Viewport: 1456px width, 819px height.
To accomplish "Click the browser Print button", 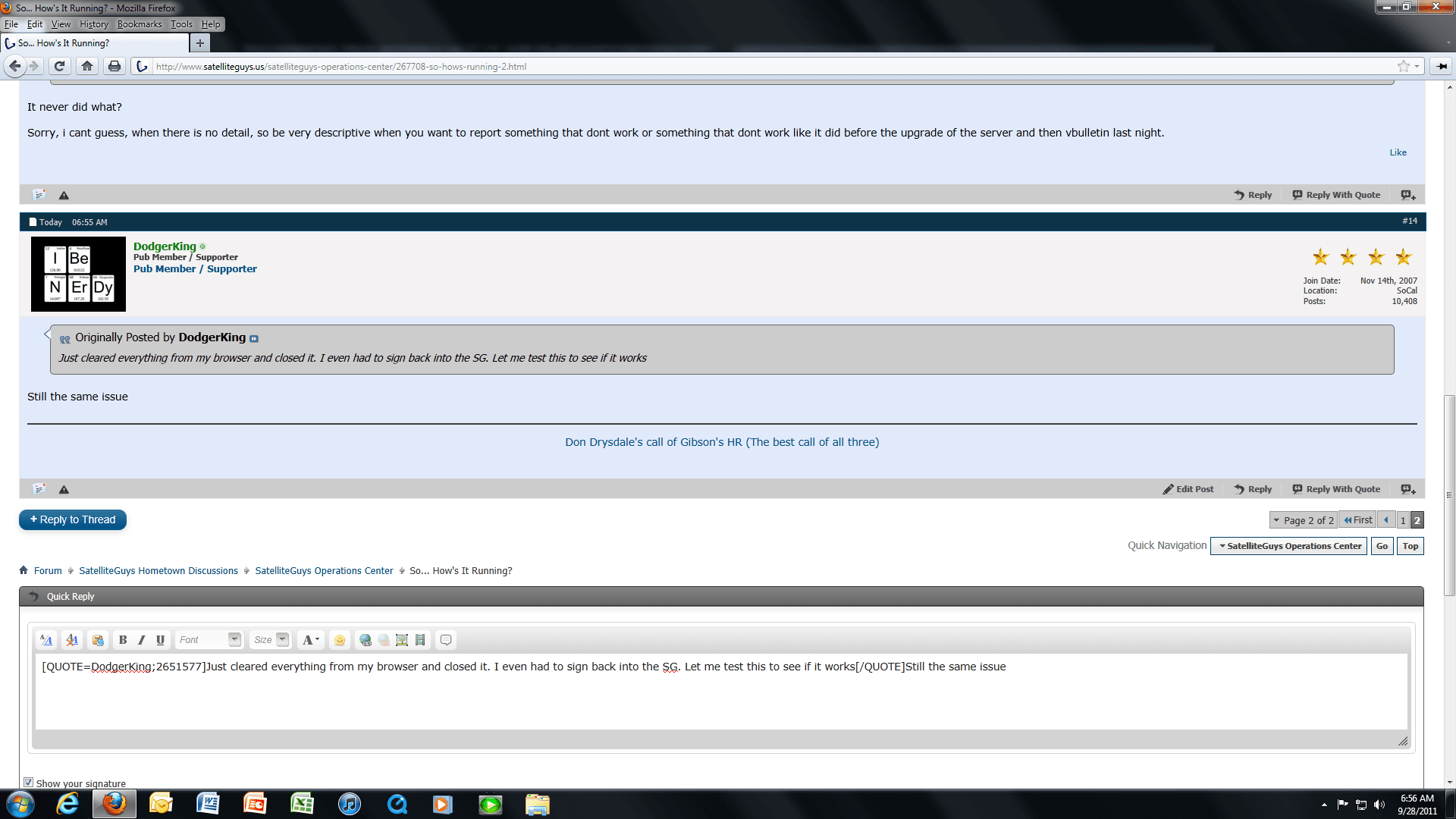I will (x=115, y=66).
